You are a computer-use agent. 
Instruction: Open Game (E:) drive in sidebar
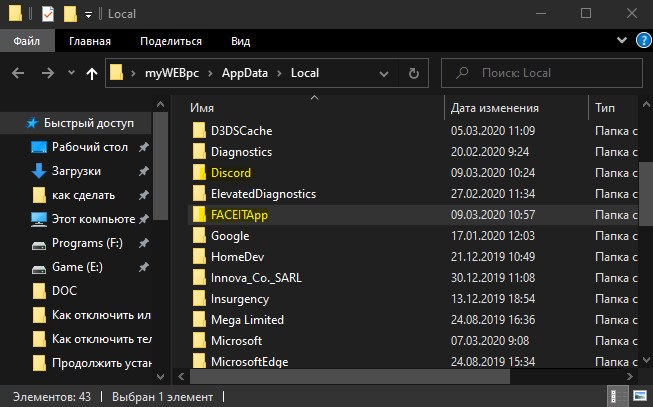tap(77, 267)
